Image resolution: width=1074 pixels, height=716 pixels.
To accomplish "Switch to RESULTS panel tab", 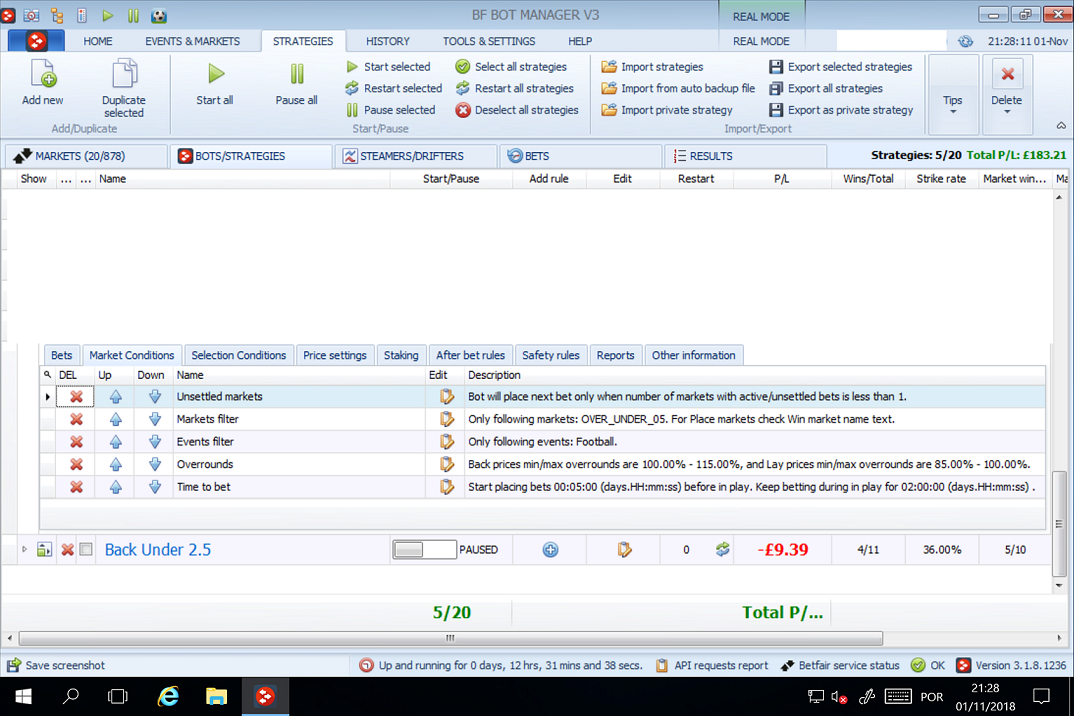I will point(746,156).
